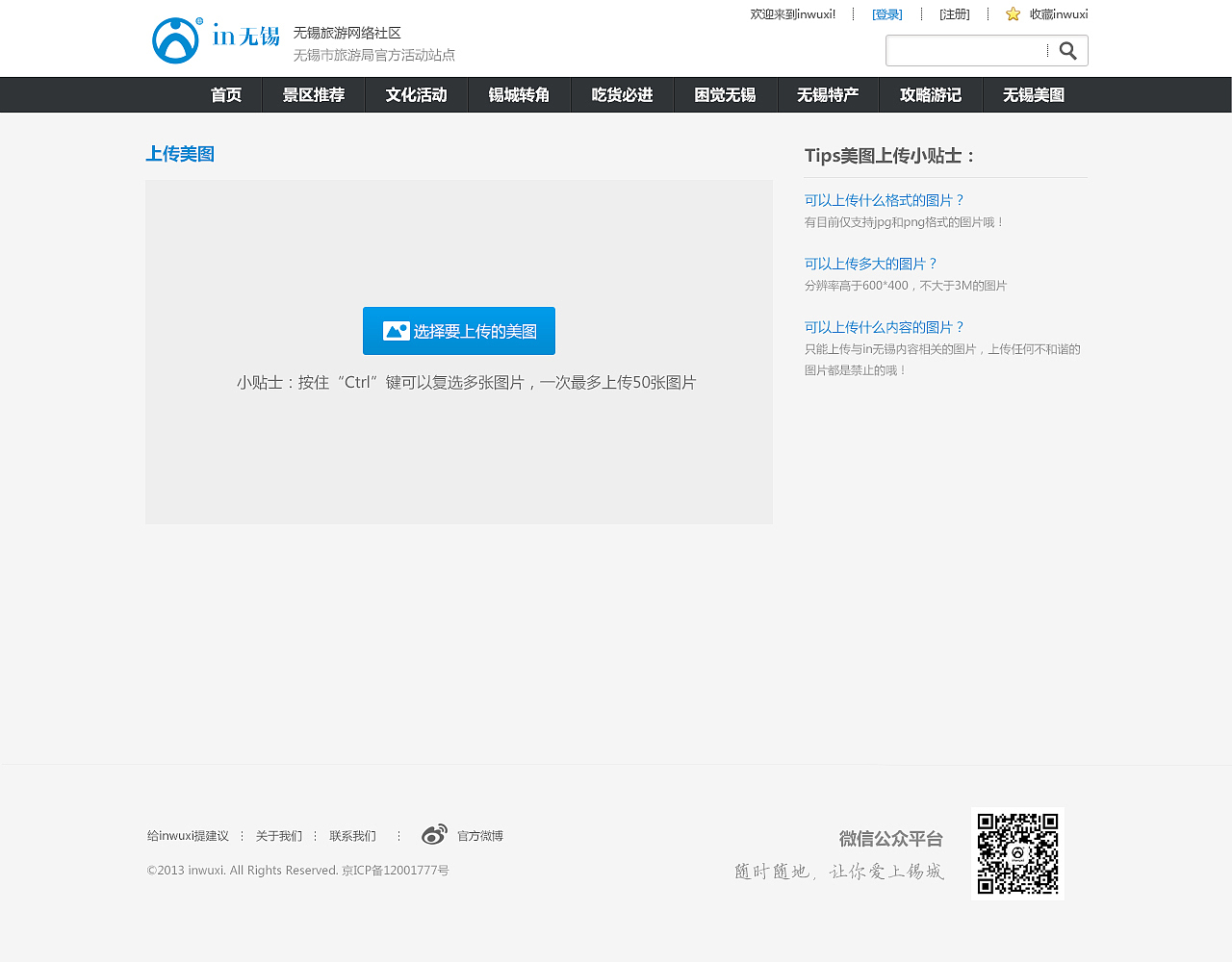This screenshot has height=962, width=1232.
Task: Open the 景区推荐 section
Action: tap(314, 94)
